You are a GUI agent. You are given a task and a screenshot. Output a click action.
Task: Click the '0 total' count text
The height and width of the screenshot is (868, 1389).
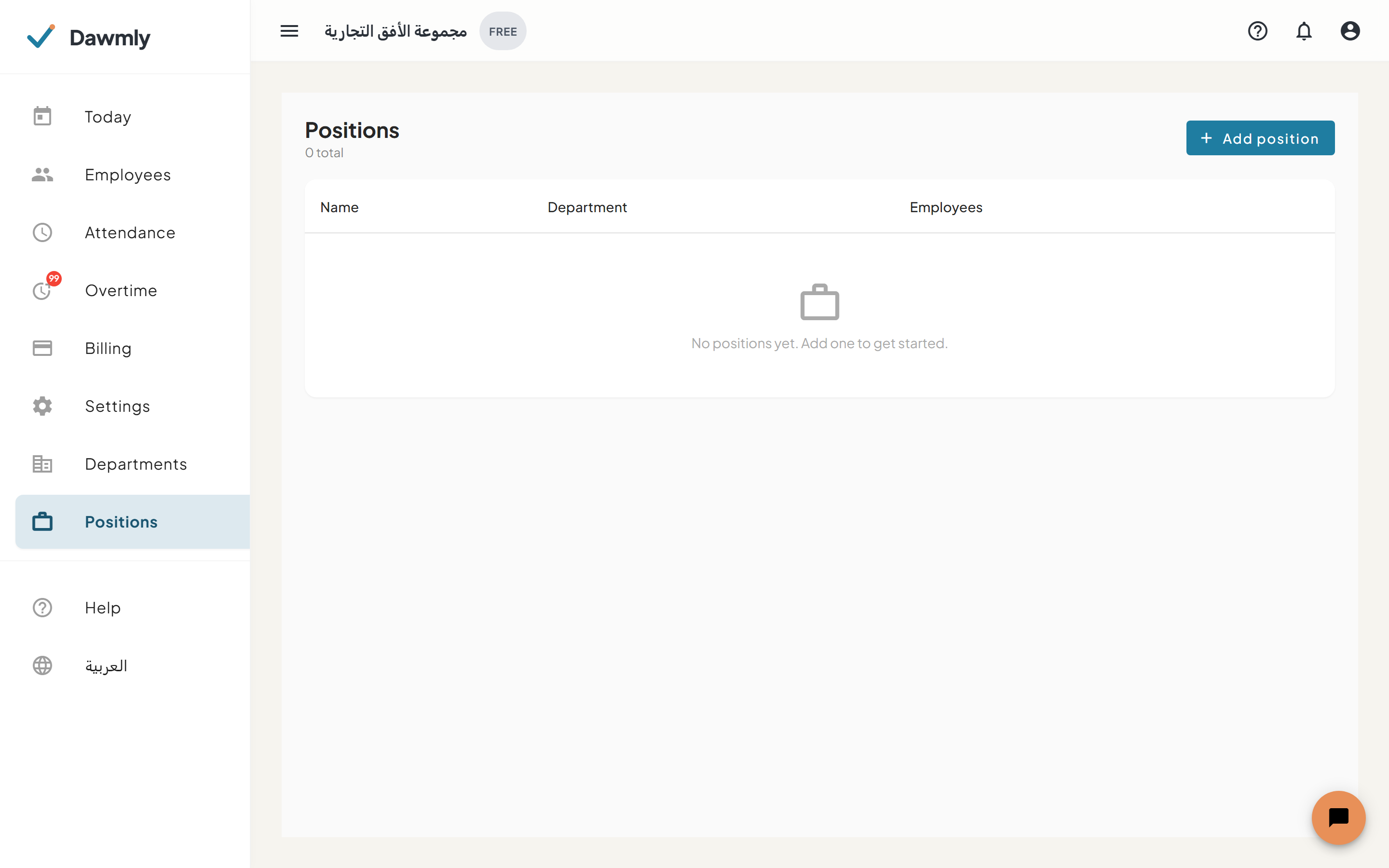324,153
